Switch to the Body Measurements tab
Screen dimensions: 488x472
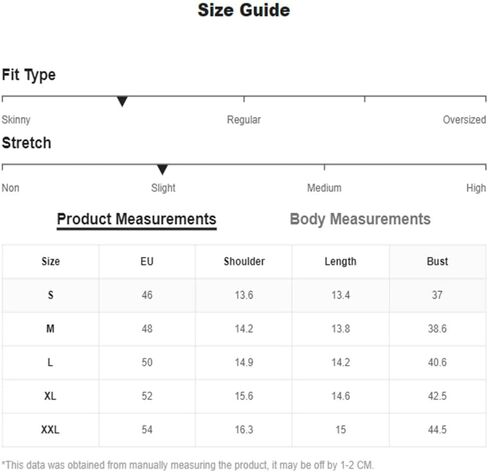pyautogui.click(x=360, y=219)
